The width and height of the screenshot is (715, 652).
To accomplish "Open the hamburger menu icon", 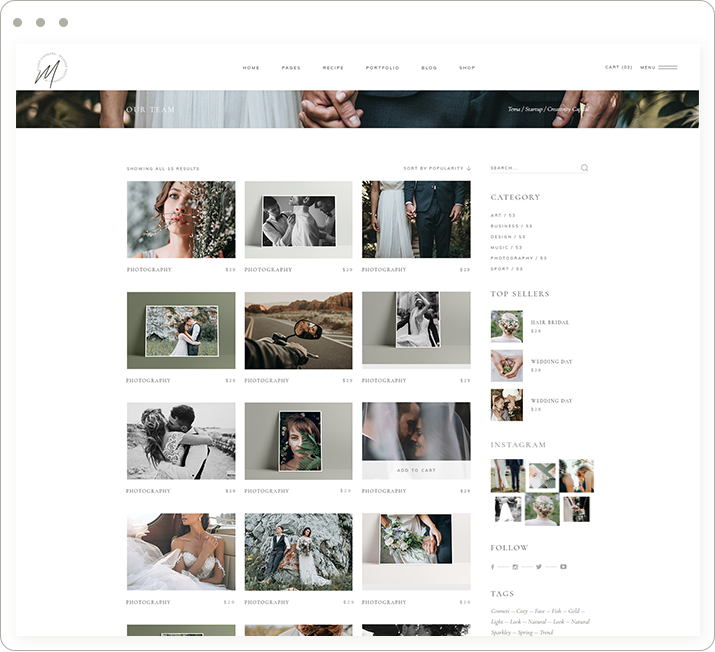I will [x=667, y=68].
